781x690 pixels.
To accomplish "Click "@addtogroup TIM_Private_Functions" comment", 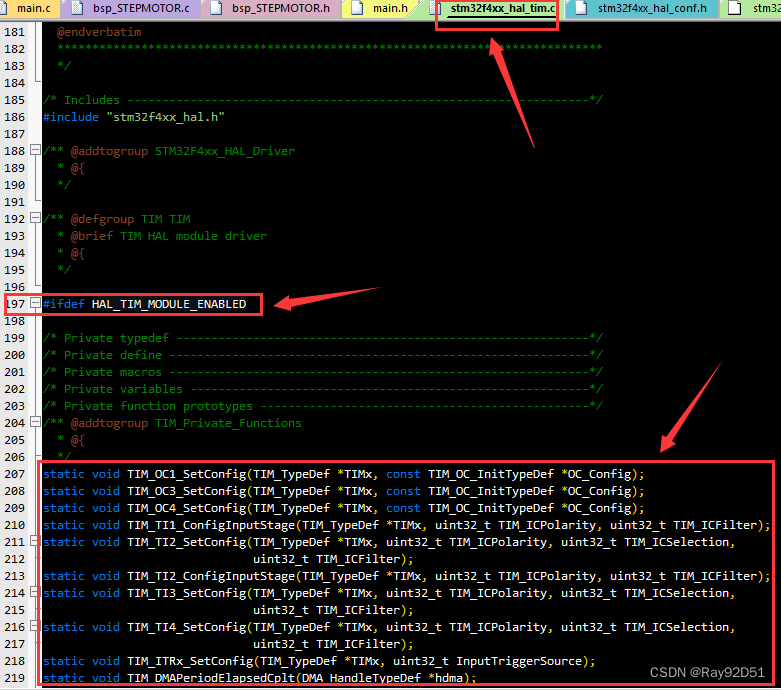I will [186, 423].
